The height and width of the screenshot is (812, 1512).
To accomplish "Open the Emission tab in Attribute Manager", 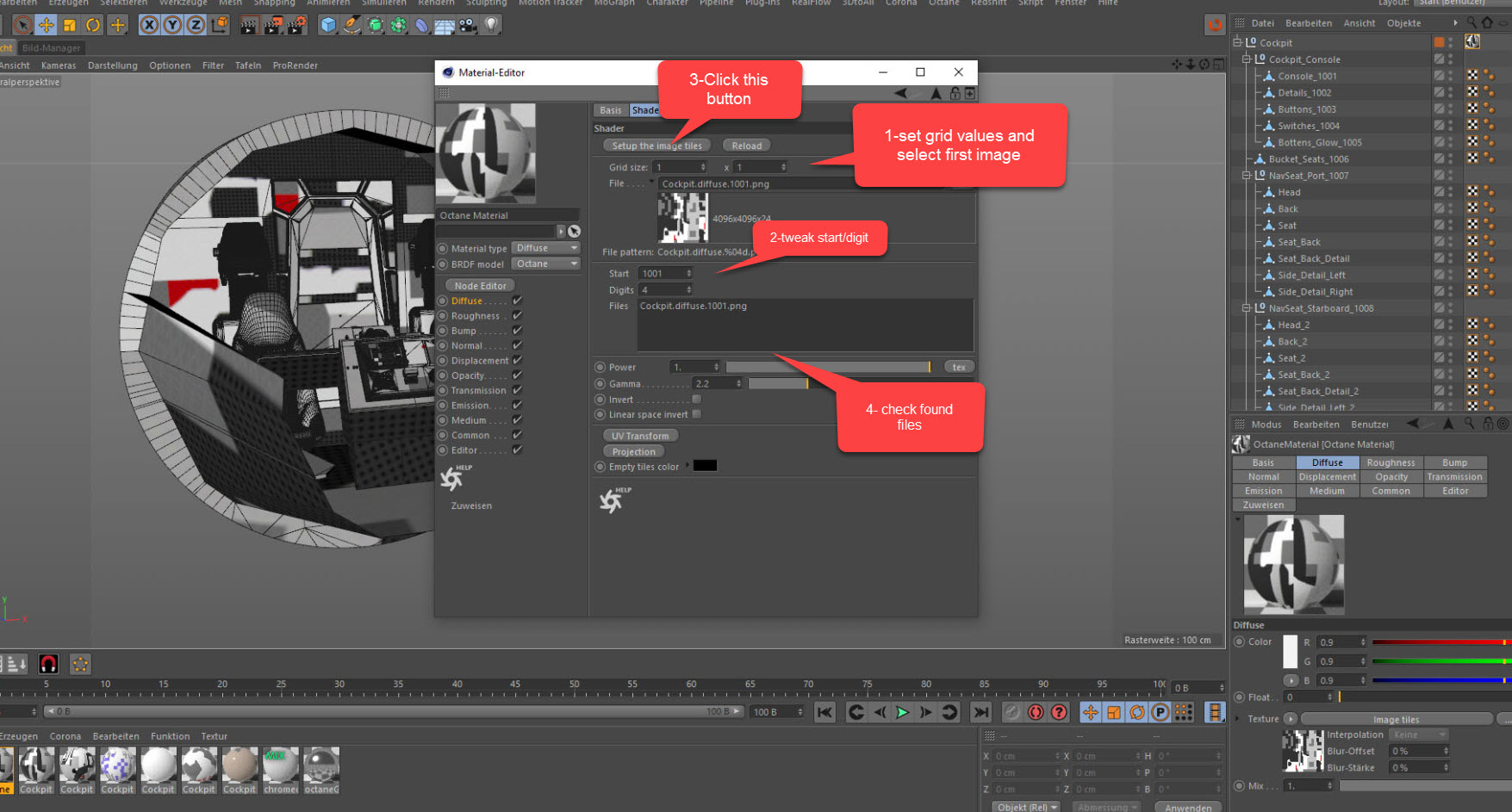I will (1264, 491).
